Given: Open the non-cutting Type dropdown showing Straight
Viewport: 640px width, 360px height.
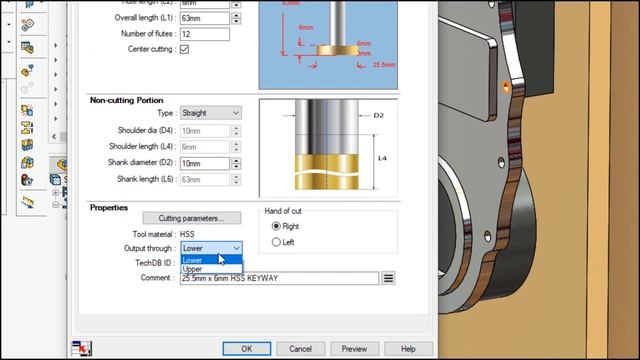Looking at the screenshot, I should [211, 113].
